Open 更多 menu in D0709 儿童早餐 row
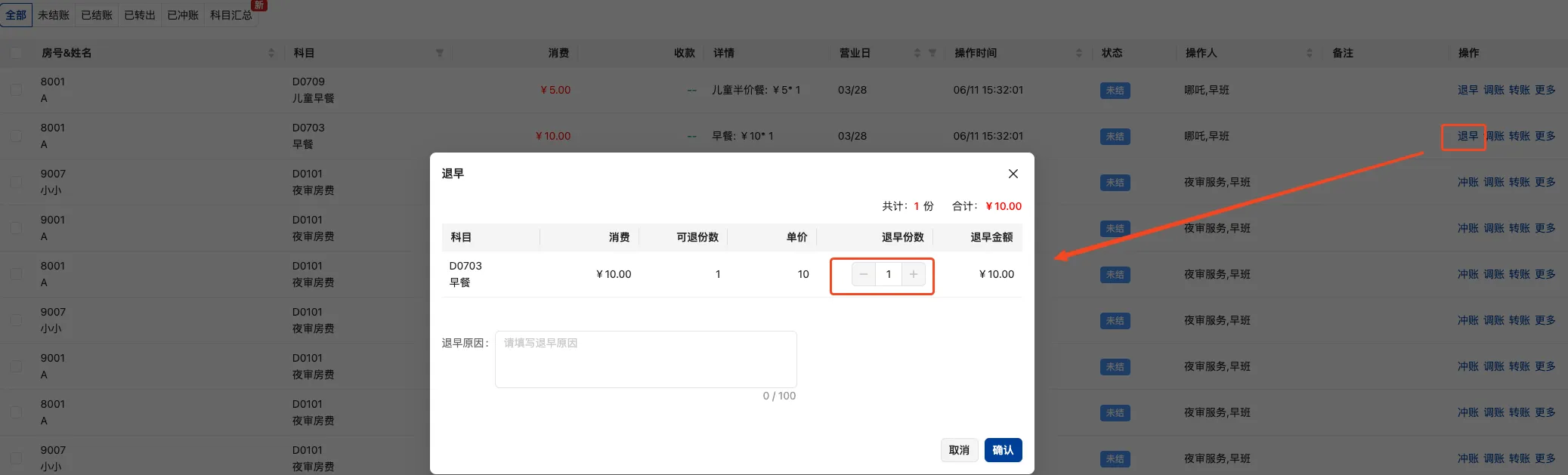 coord(1545,90)
